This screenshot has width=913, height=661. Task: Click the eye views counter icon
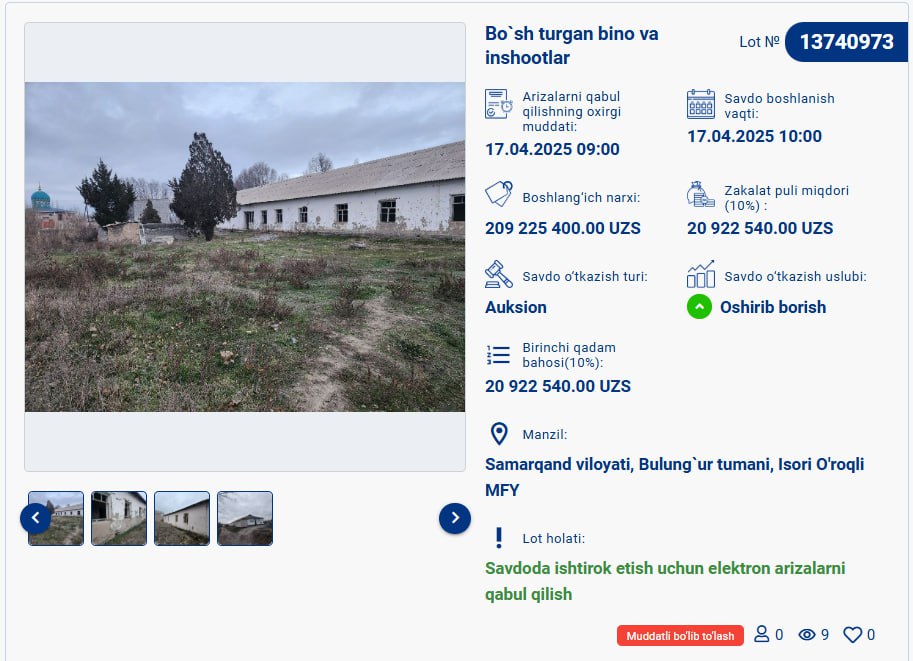click(806, 635)
